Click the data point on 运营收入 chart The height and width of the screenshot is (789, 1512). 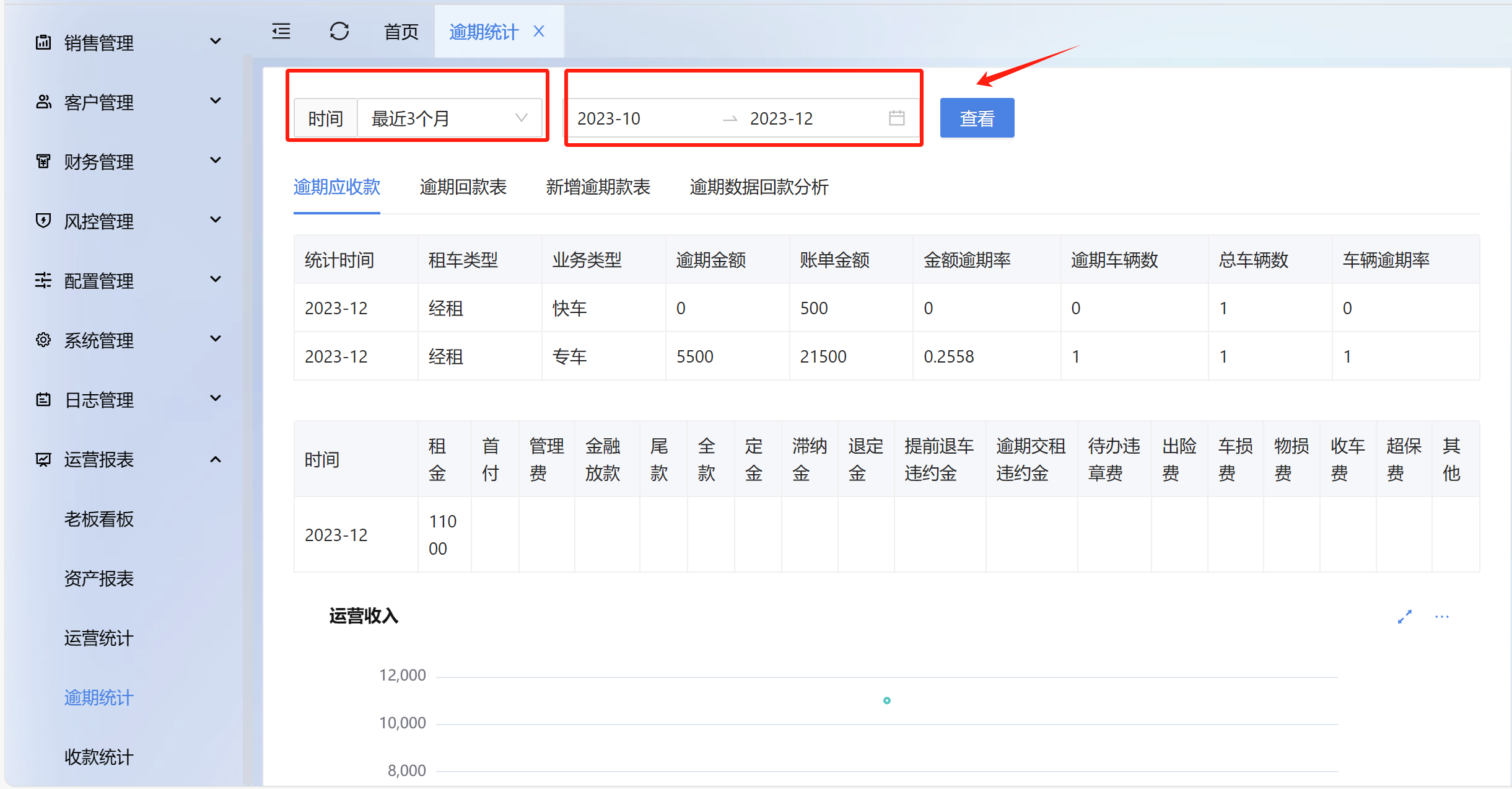click(886, 700)
